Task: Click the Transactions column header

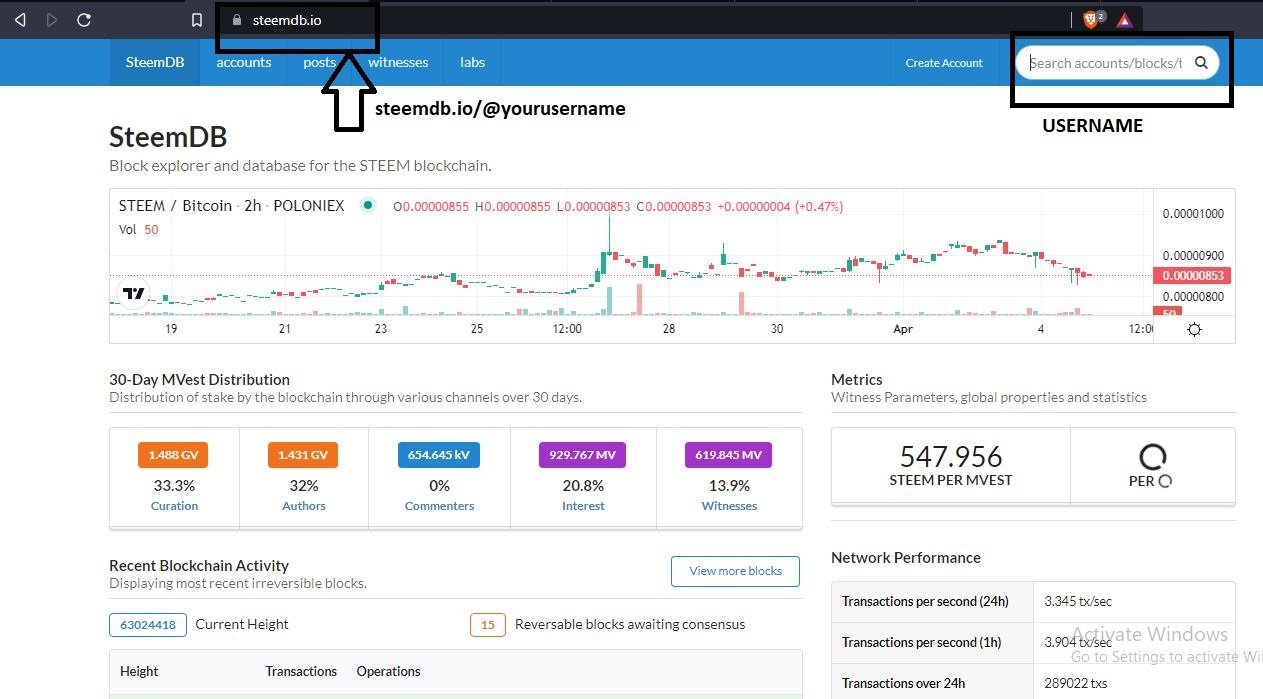Action: coord(301,671)
